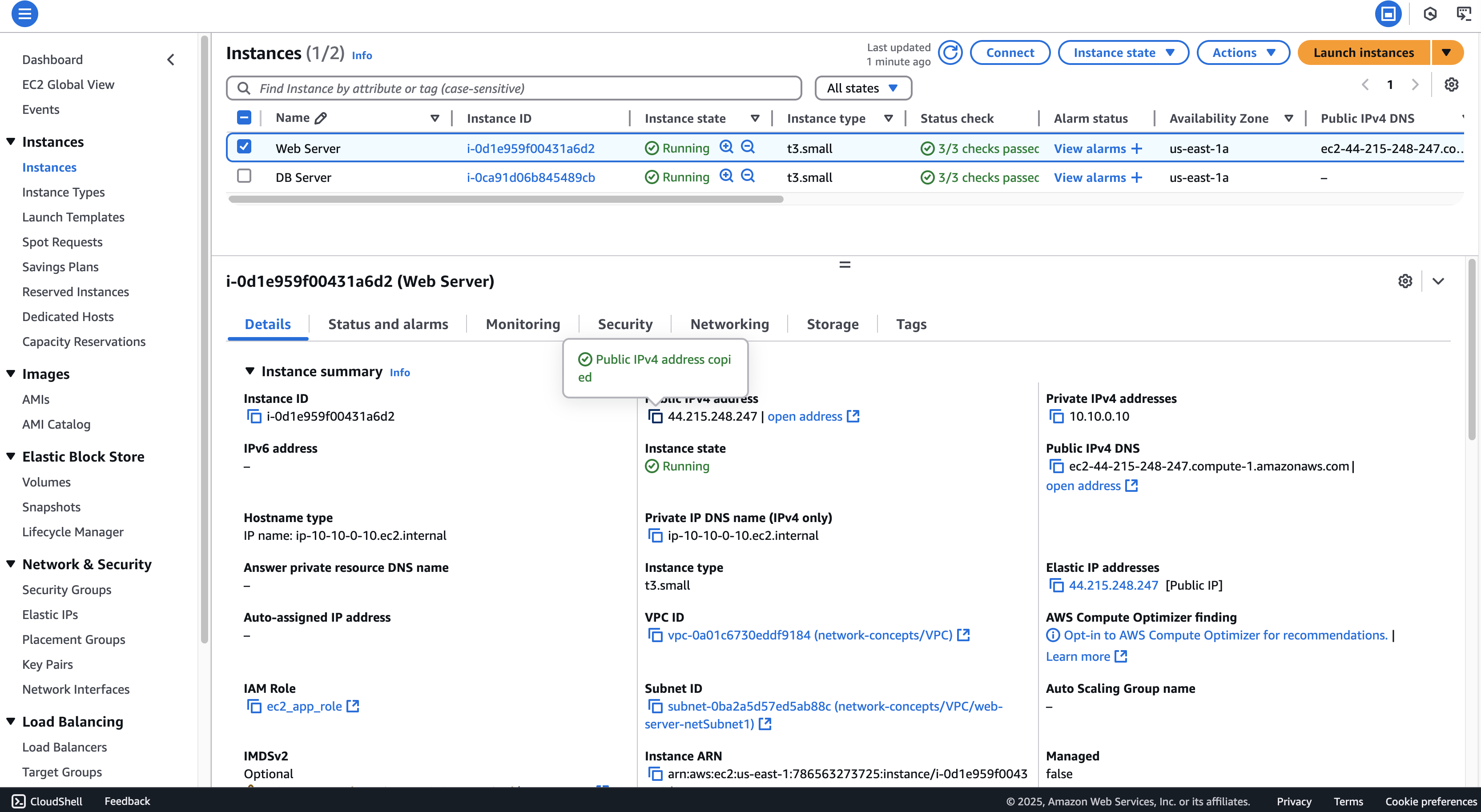Screen dimensions: 1481x812
Task: Uncheck the Web Server row checkbox
Action: [244, 147]
